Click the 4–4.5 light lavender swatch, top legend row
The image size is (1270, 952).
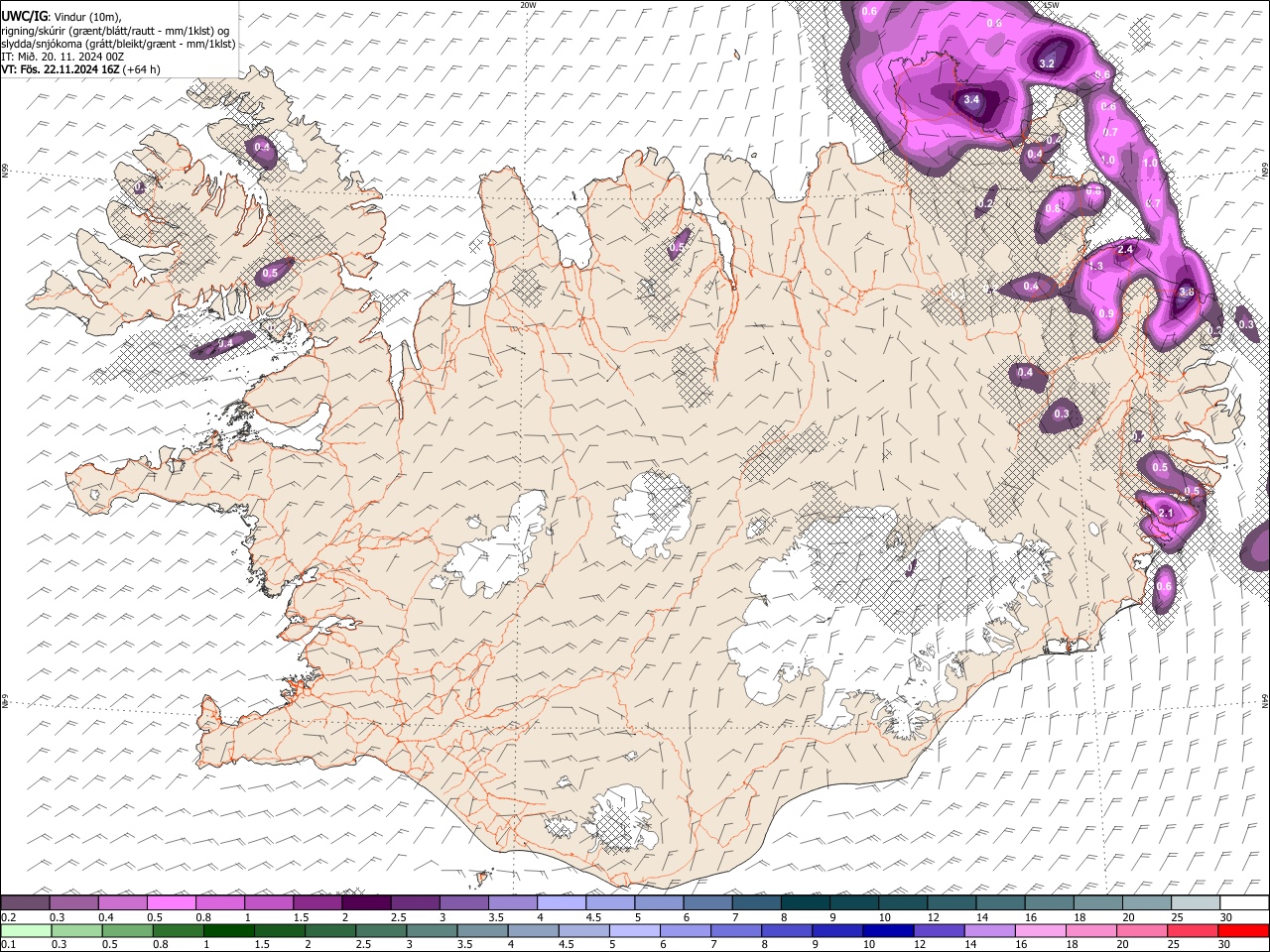pos(561,902)
